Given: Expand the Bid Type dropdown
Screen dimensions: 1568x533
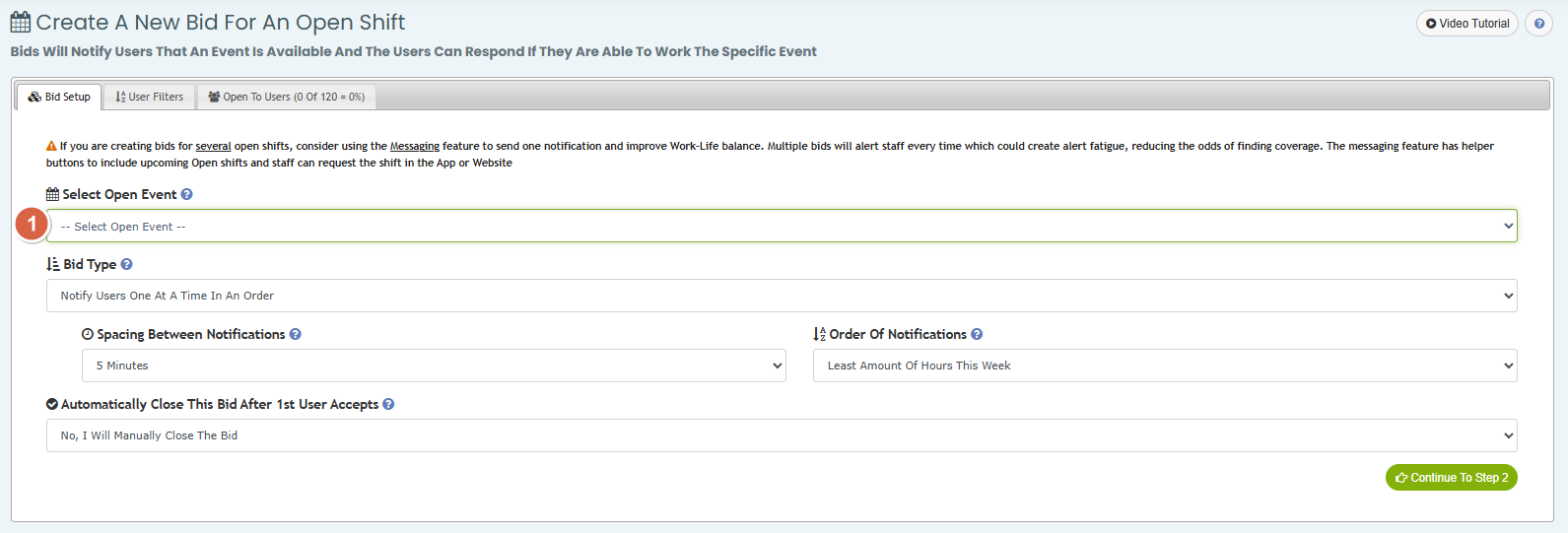Looking at the screenshot, I should (782, 296).
